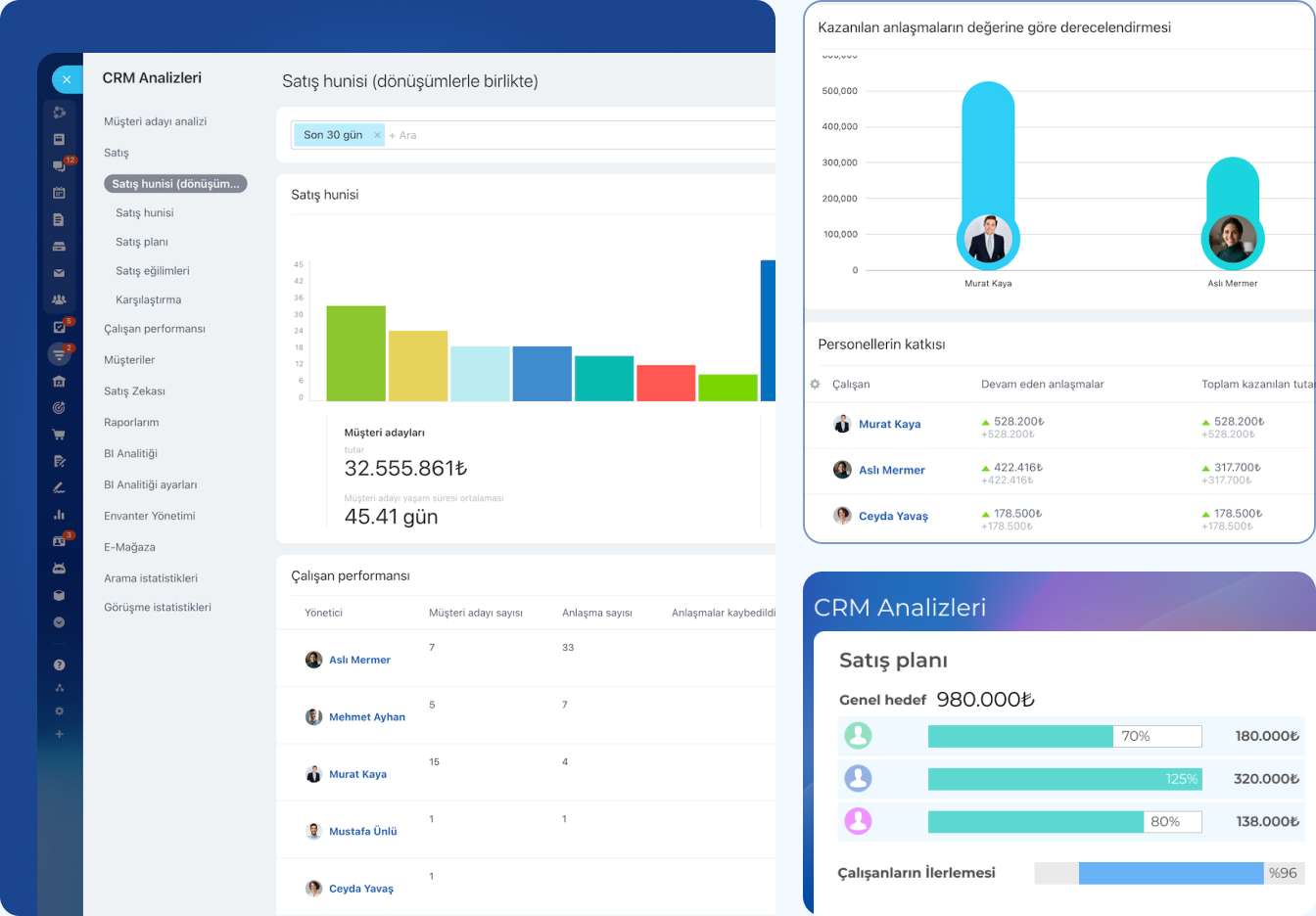Open the 'Satış eğilimleri' submenu item
1316x916 pixels.
point(153,271)
